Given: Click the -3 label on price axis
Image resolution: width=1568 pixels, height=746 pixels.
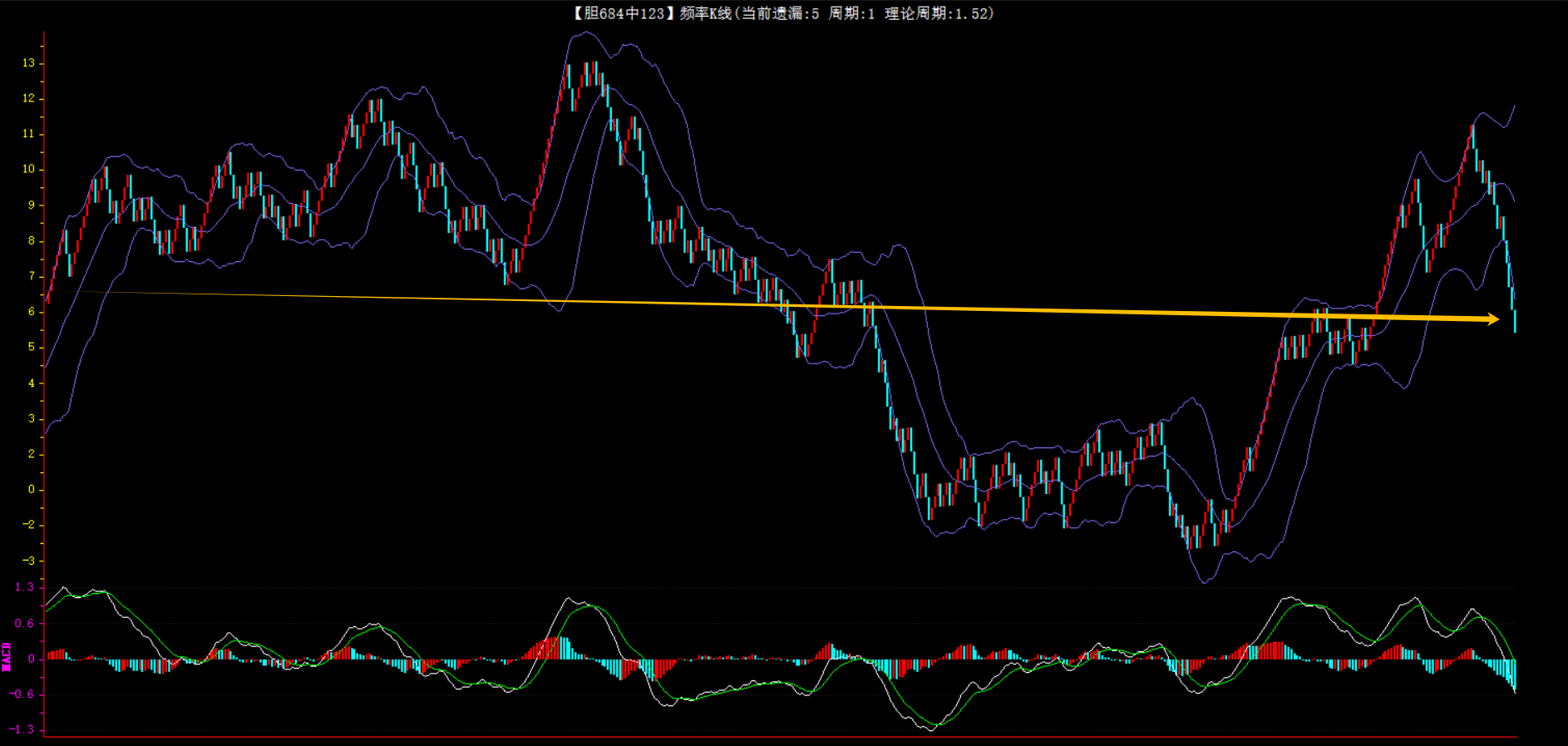Looking at the screenshot, I should [x=29, y=561].
